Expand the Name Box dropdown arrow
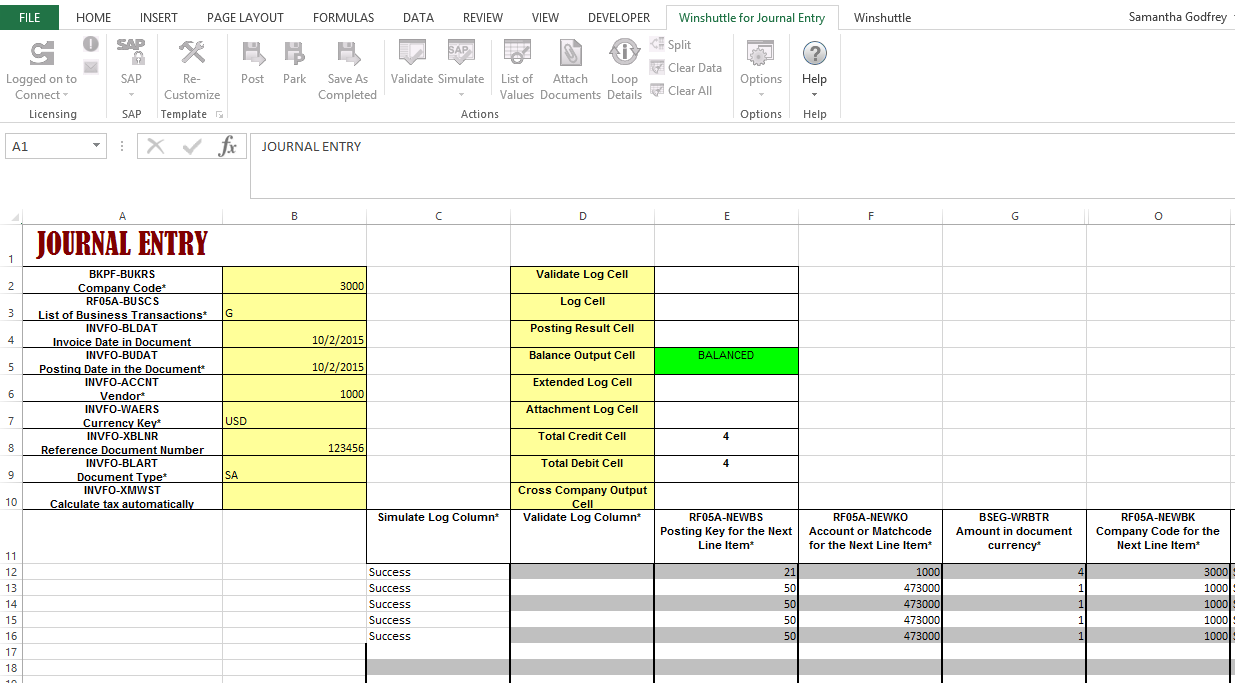 [x=96, y=146]
